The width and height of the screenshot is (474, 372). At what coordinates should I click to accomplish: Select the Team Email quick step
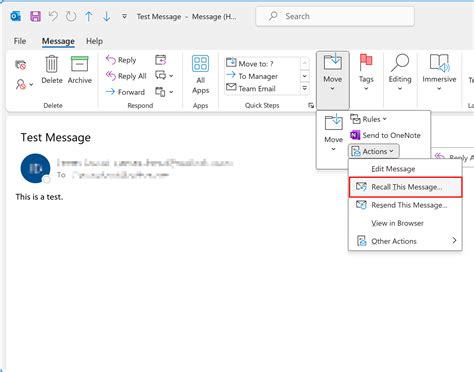point(251,88)
